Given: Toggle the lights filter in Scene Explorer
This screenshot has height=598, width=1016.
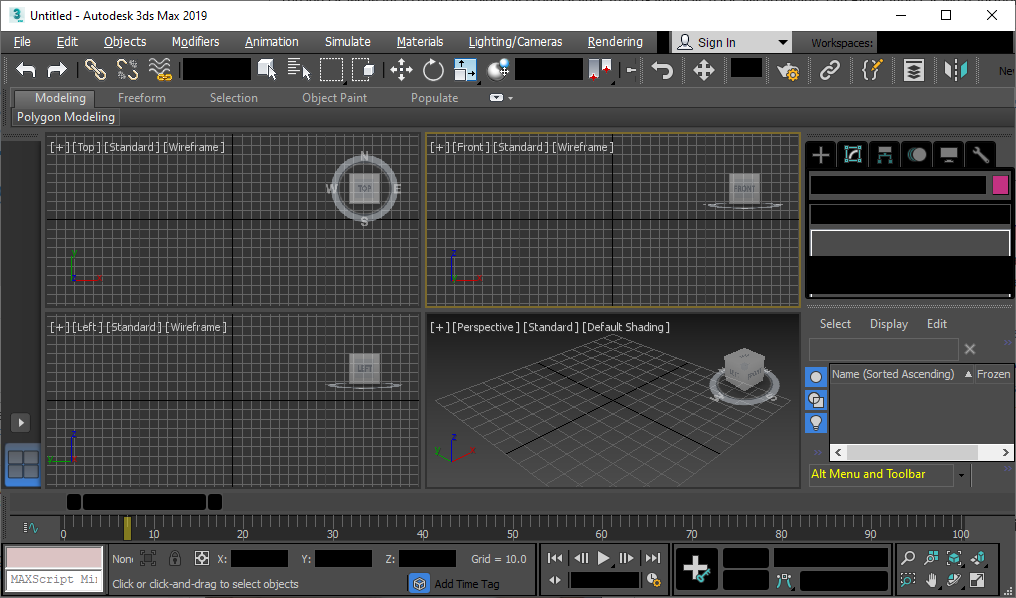Looking at the screenshot, I should (816, 422).
